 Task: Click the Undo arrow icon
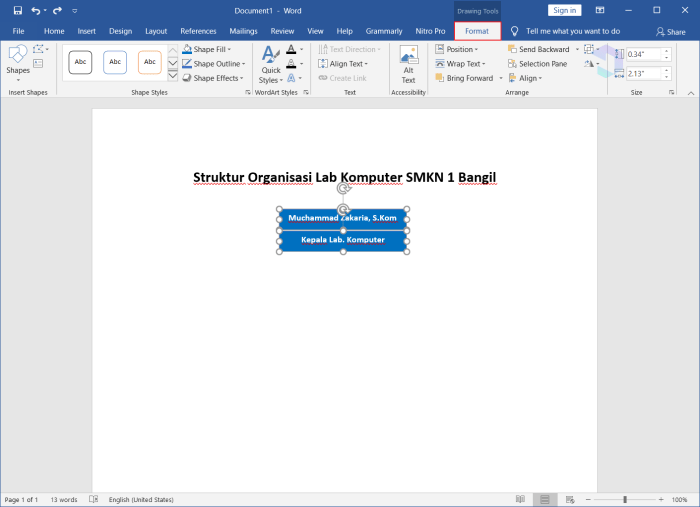pos(36,10)
